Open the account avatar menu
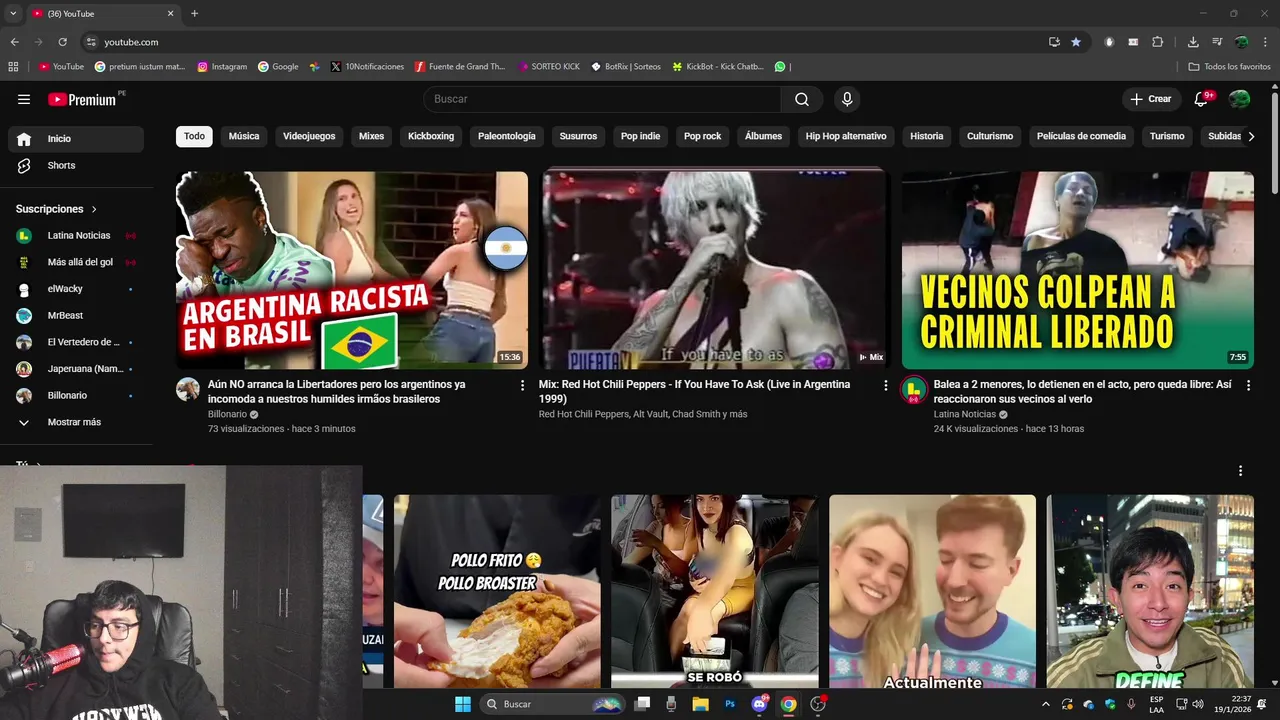The height and width of the screenshot is (720, 1280). (x=1239, y=99)
